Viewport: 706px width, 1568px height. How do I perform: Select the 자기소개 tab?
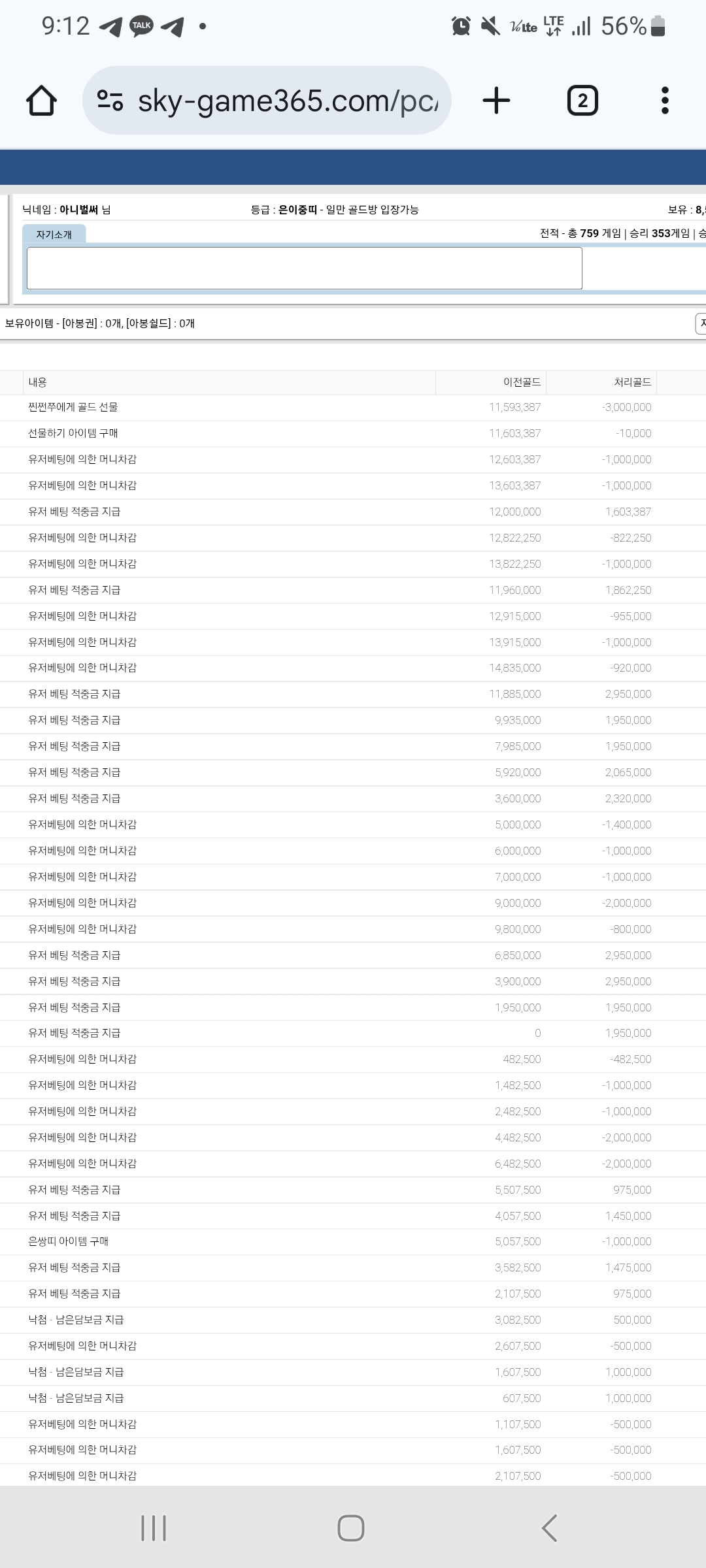54,235
